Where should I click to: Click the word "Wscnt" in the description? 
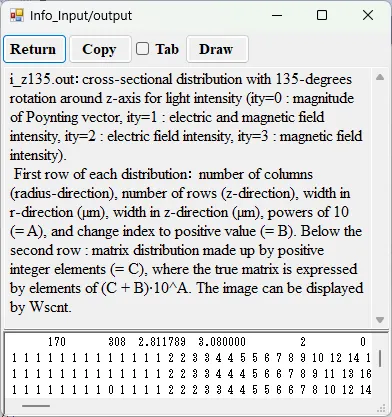coord(49,307)
